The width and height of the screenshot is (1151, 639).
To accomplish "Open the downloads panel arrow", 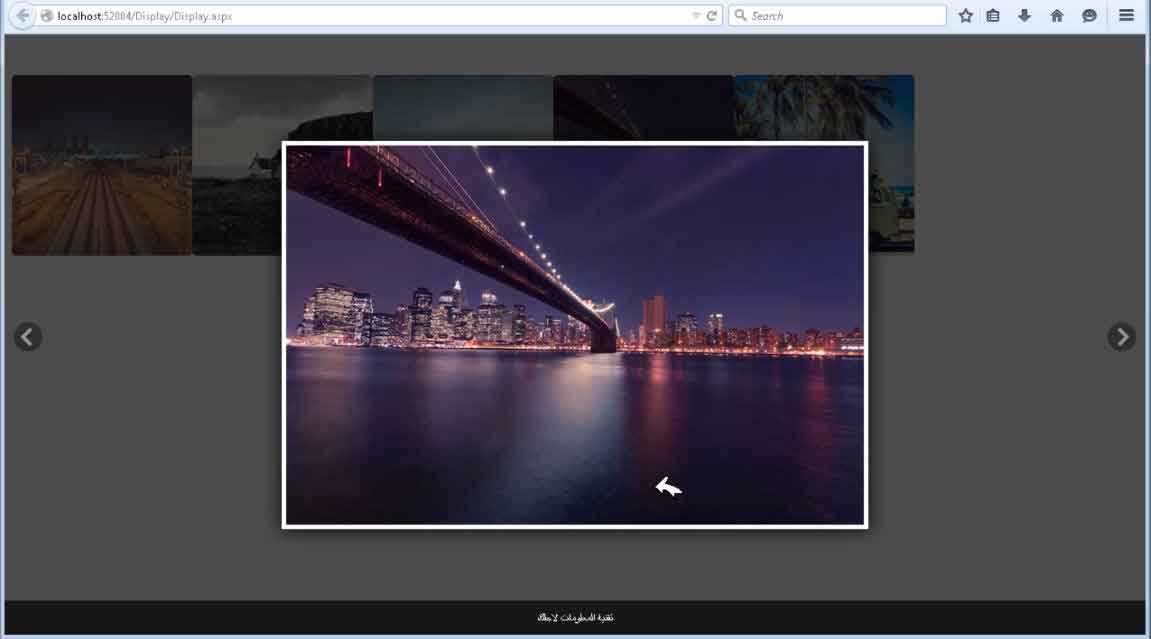I will pyautogui.click(x=1024, y=16).
